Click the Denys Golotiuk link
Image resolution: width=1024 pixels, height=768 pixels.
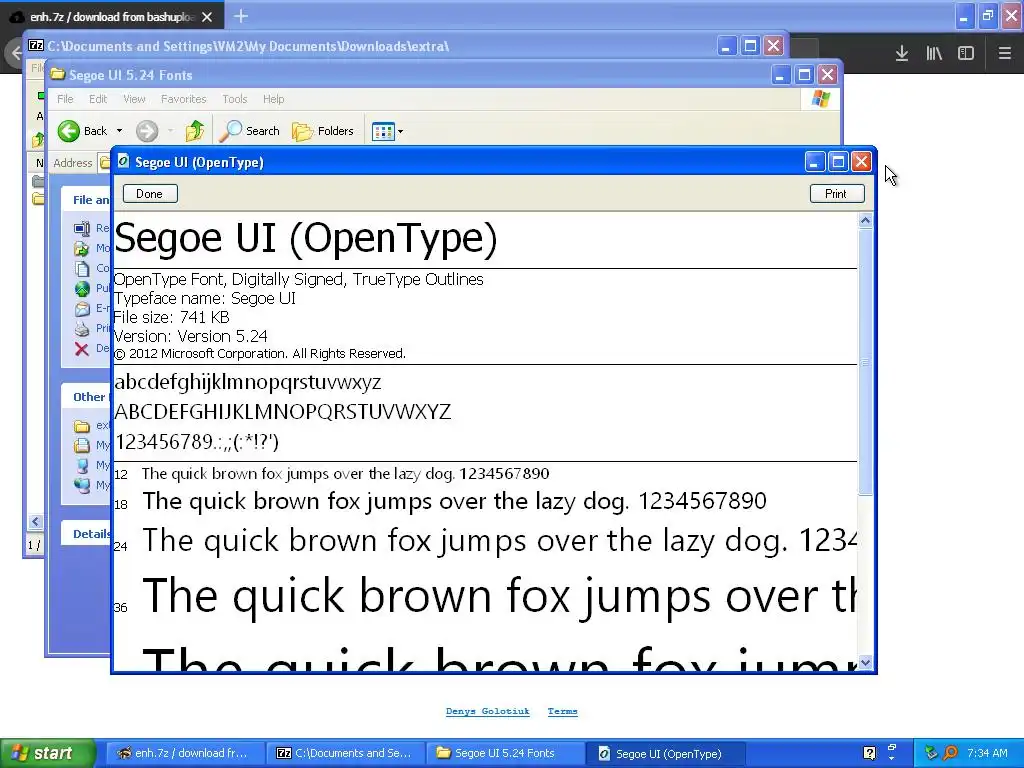coord(488,711)
